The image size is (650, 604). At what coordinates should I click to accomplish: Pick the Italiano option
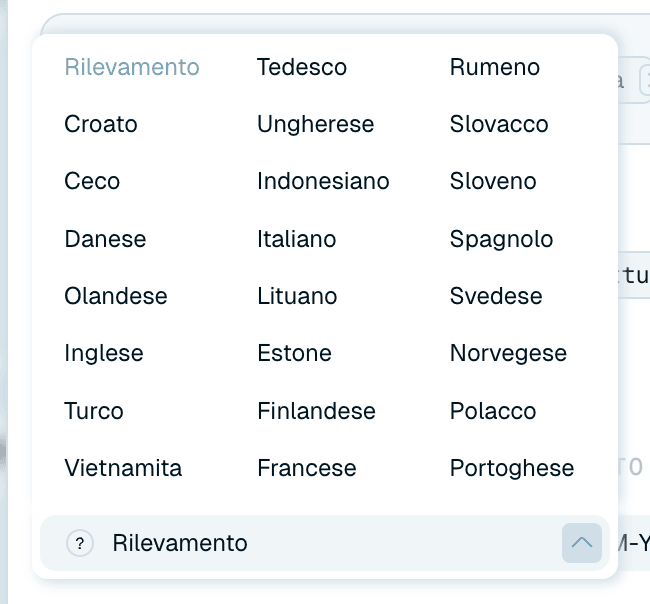click(x=296, y=239)
